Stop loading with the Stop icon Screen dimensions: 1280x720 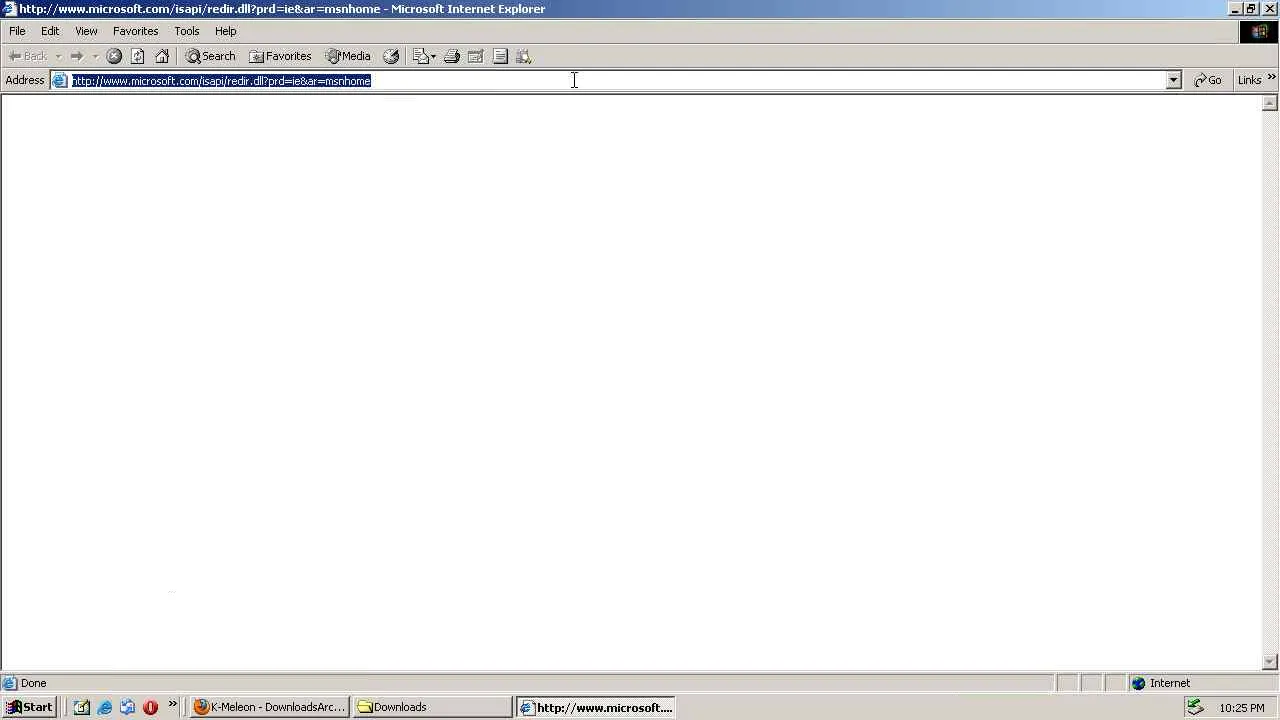[114, 56]
